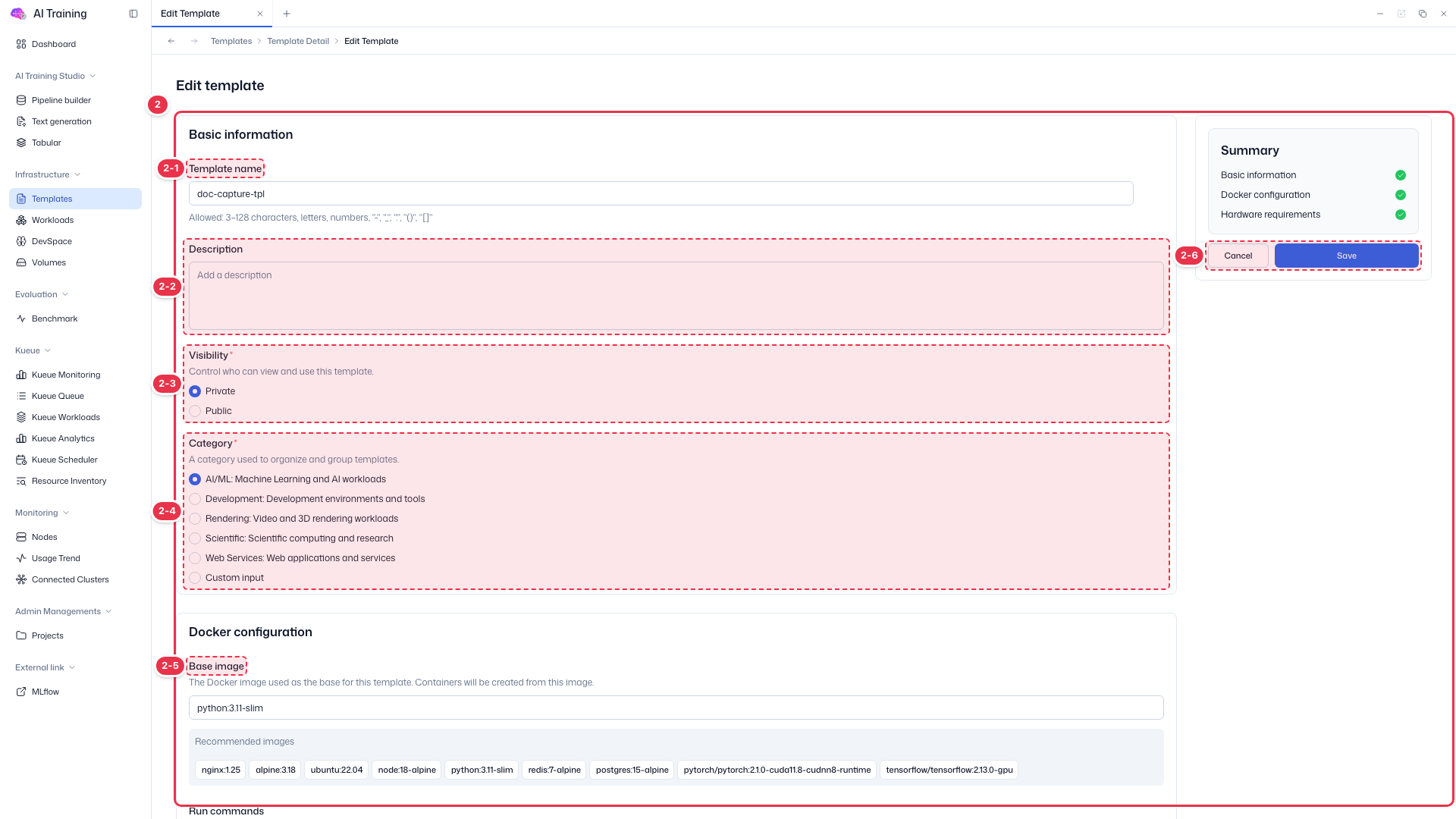
Task: Click the Tabular layers icon
Action: coord(21,143)
